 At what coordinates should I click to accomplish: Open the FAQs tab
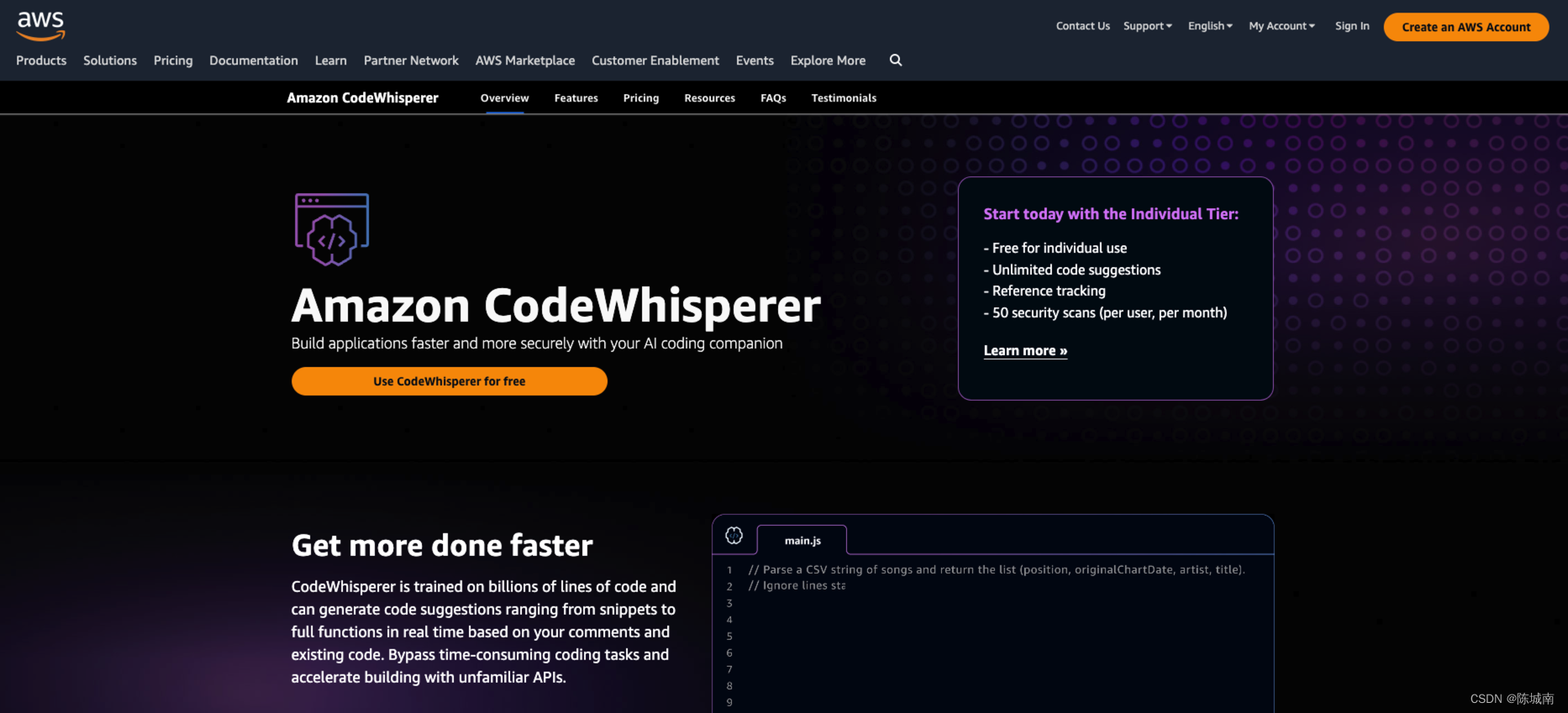(773, 98)
